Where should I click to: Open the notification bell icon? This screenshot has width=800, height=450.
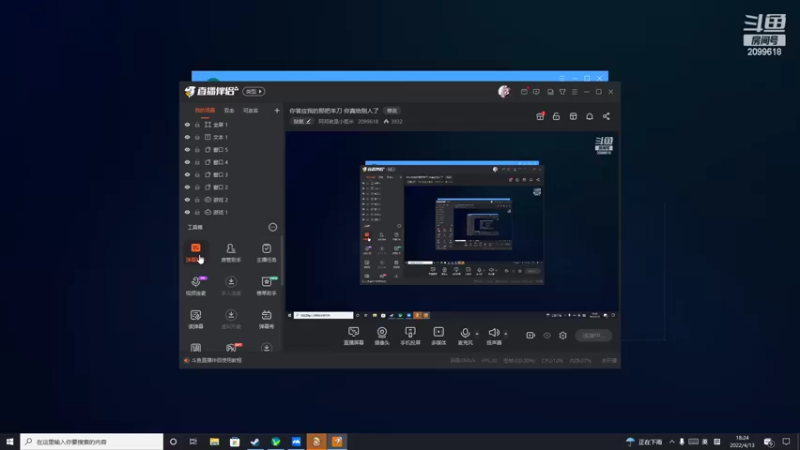pos(589,116)
